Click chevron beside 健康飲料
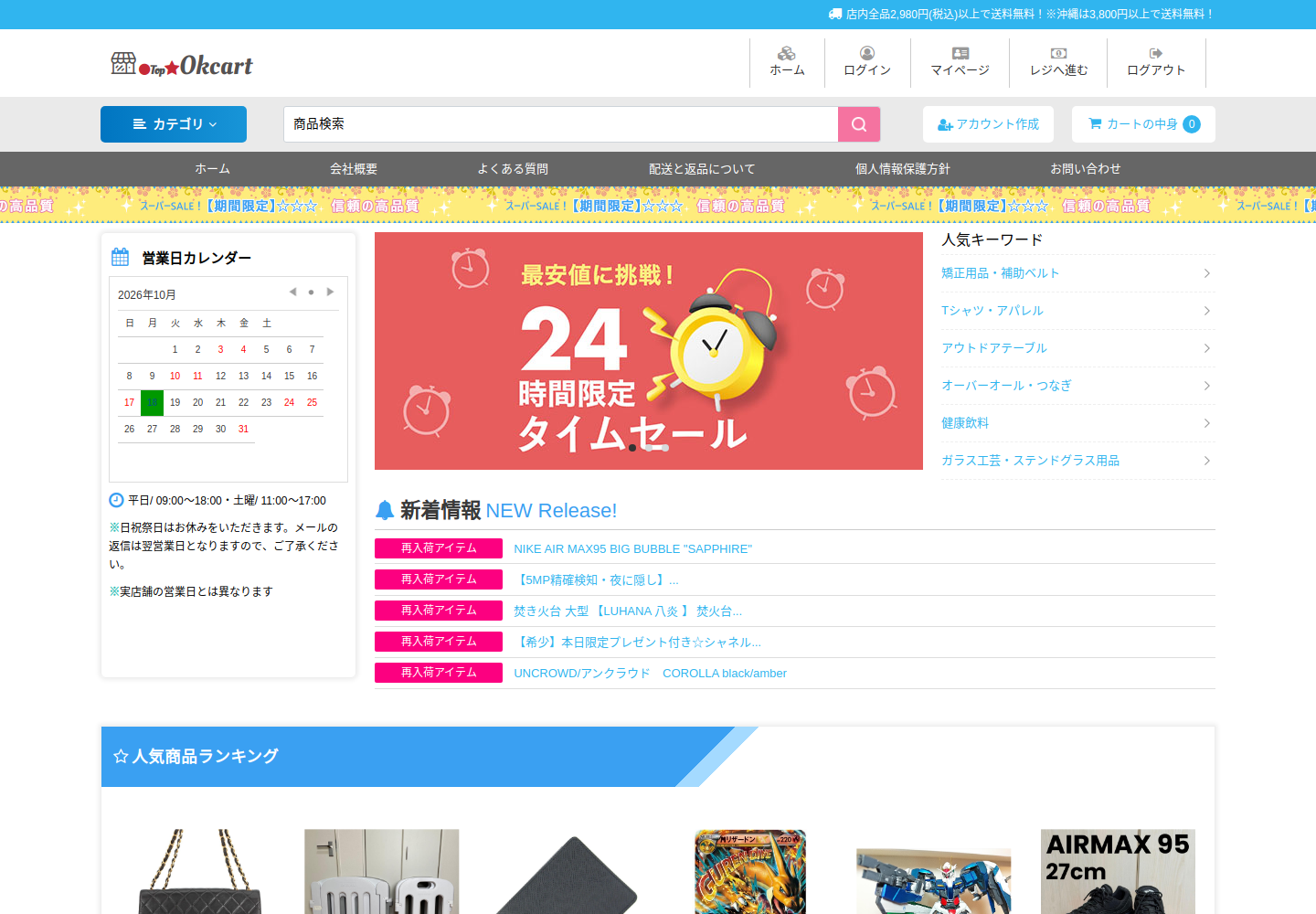This screenshot has width=1316, height=914. click(x=1207, y=423)
